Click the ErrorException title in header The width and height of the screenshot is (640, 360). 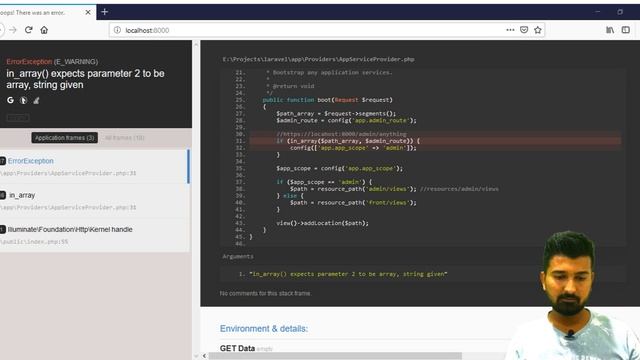(29, 62)
